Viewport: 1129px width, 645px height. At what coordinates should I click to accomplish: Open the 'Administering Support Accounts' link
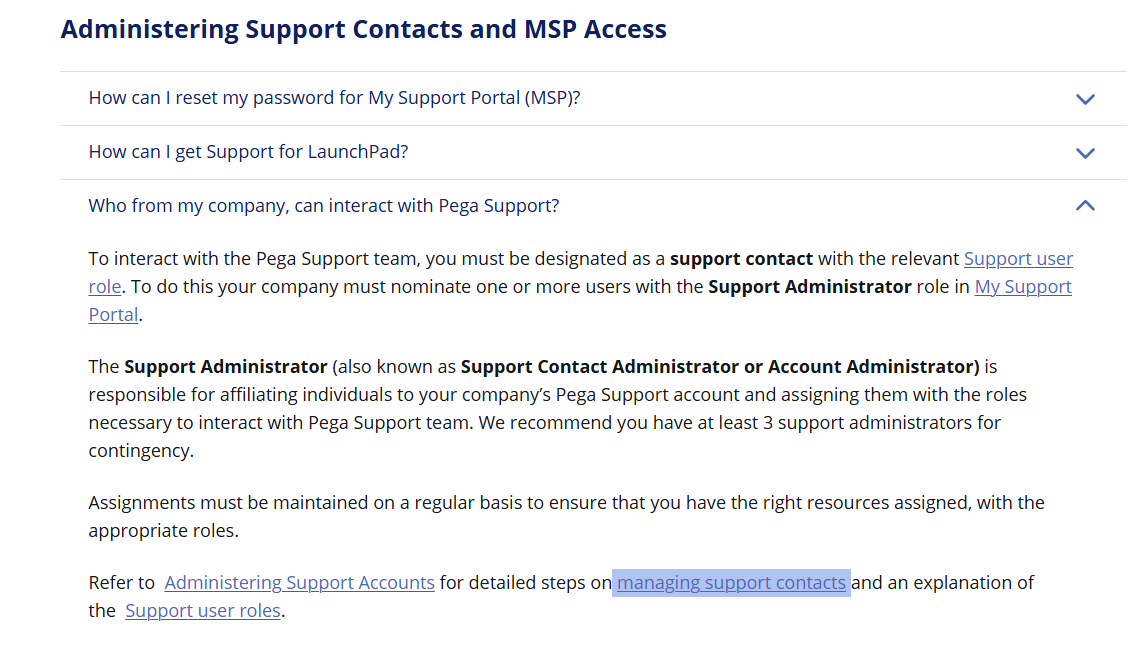click(299, 583)
